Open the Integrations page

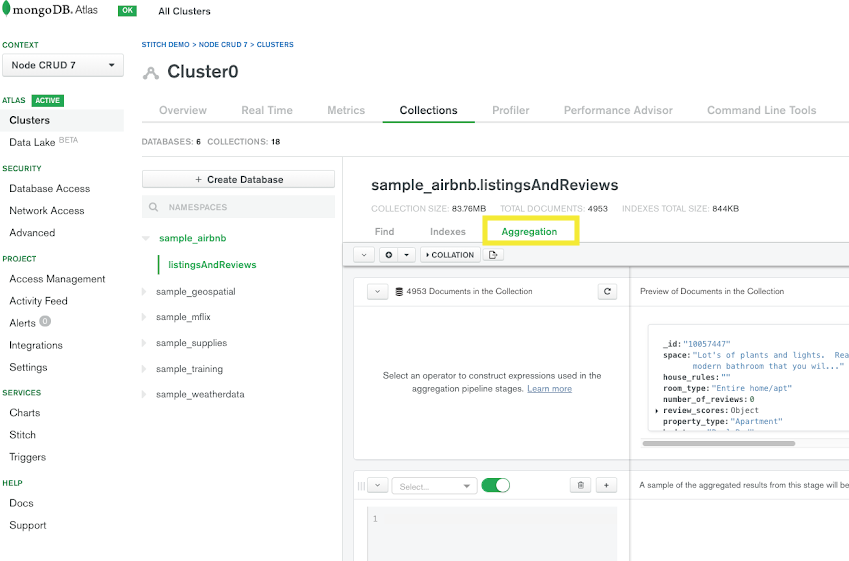tap(36, 345)
